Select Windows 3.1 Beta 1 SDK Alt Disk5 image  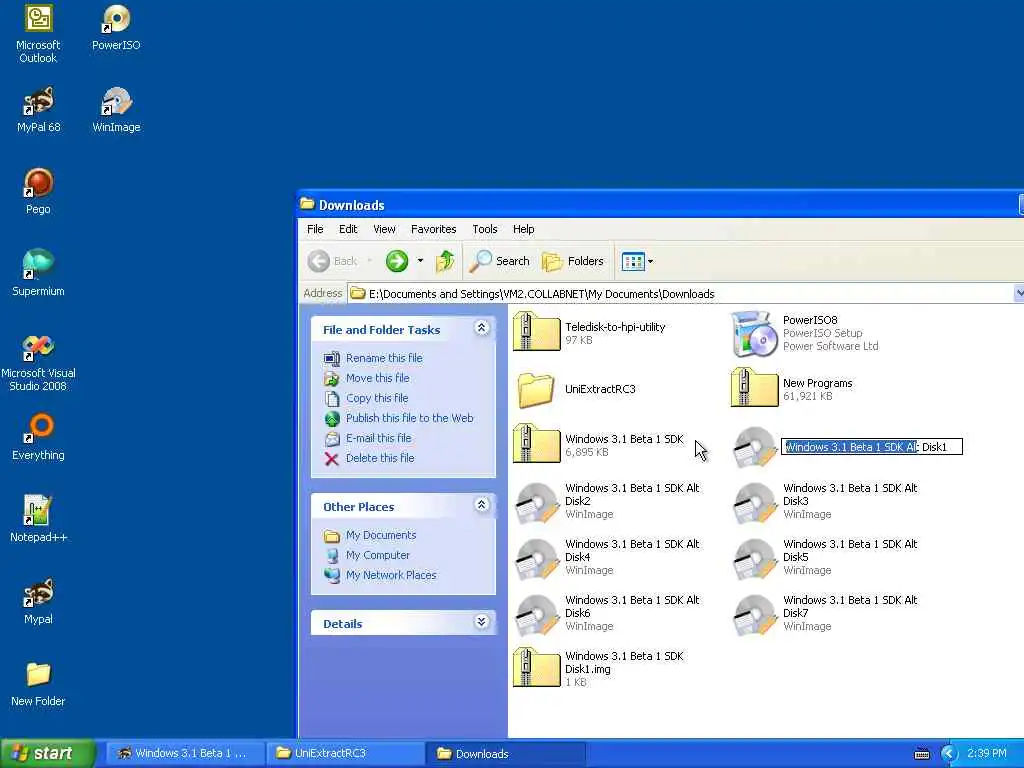point(825,557)
